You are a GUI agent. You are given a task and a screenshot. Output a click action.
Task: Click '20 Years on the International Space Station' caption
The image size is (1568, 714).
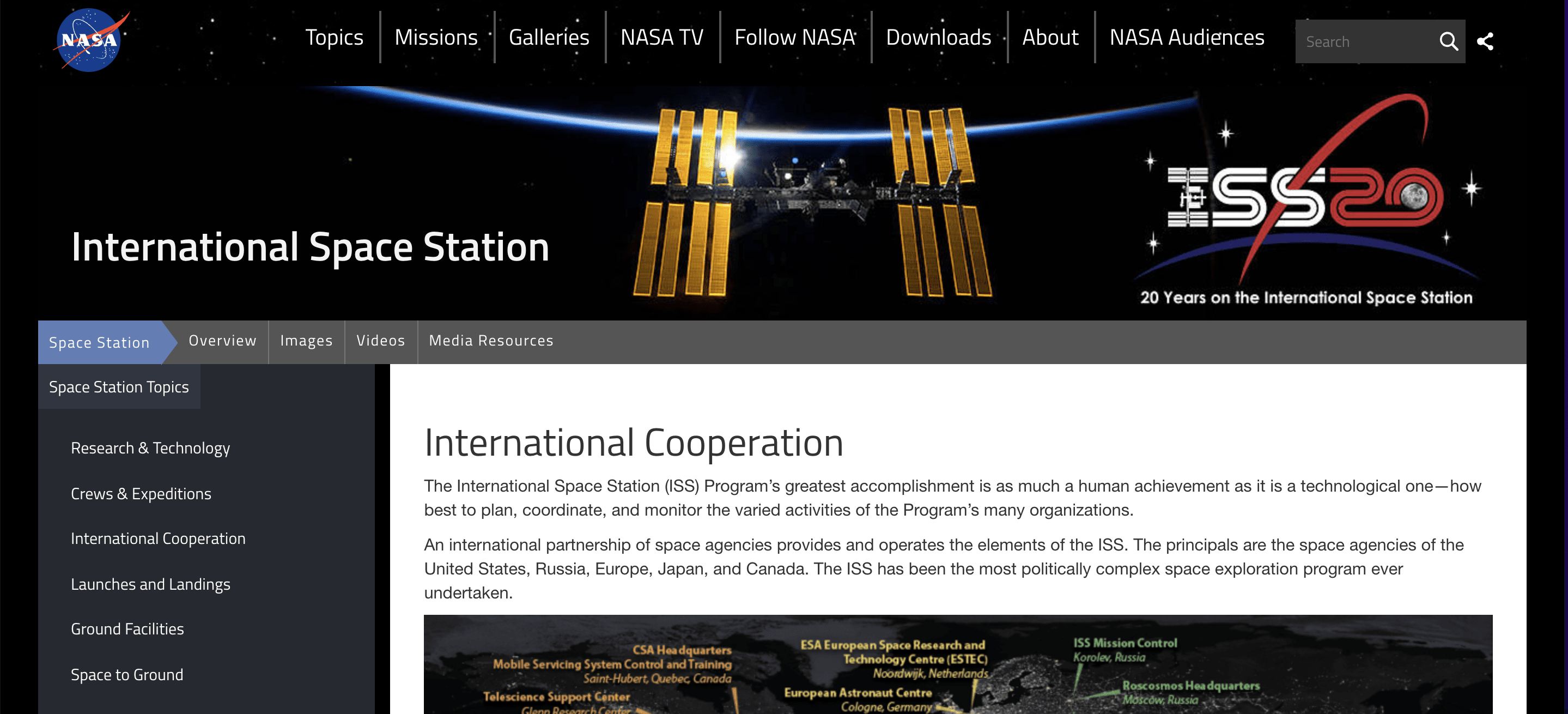(x=1306, y=298)
